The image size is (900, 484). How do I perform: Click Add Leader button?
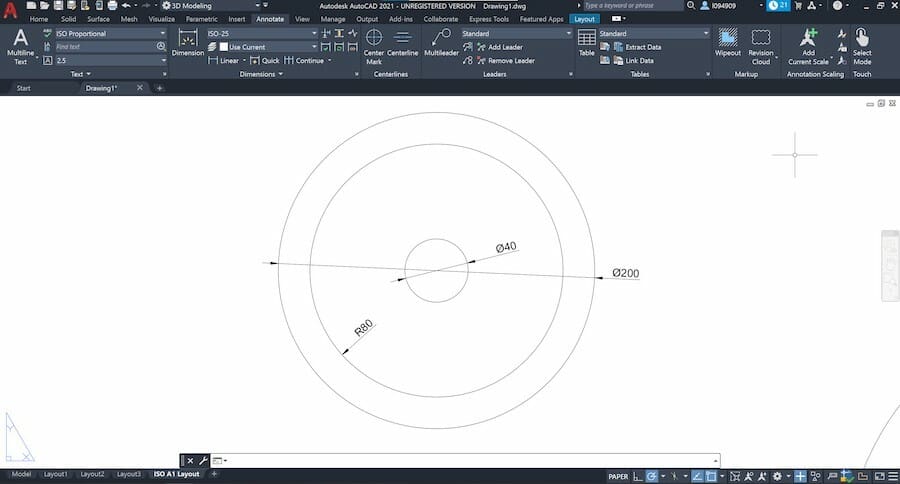499,47
